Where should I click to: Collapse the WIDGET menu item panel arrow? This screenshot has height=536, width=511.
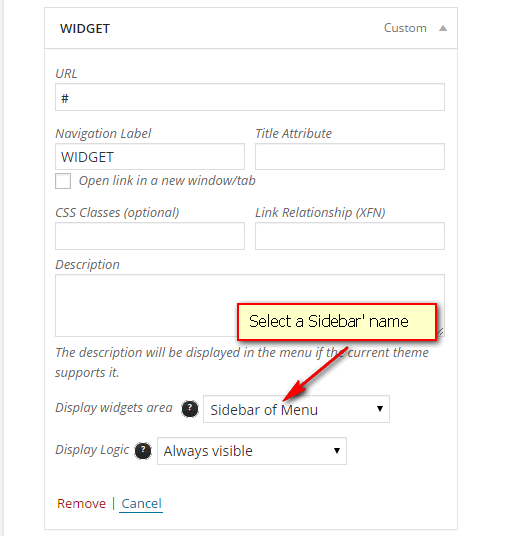tap(443, 28)
